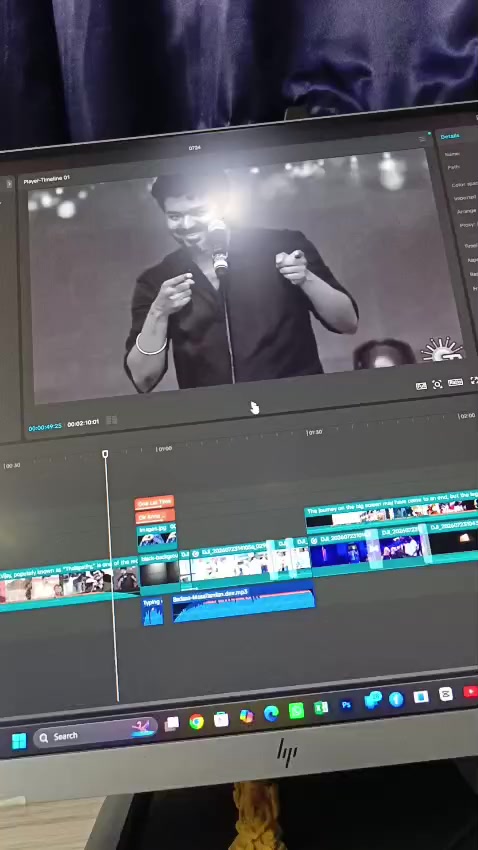Select the 'The journey on the big screen' clip

click(x=391, y=510)
